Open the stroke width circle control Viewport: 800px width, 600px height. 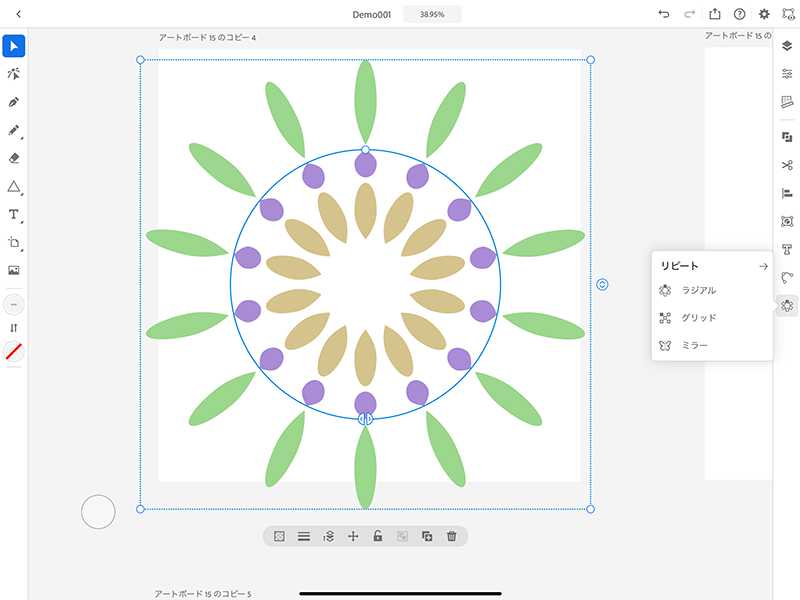pos(14,305)
